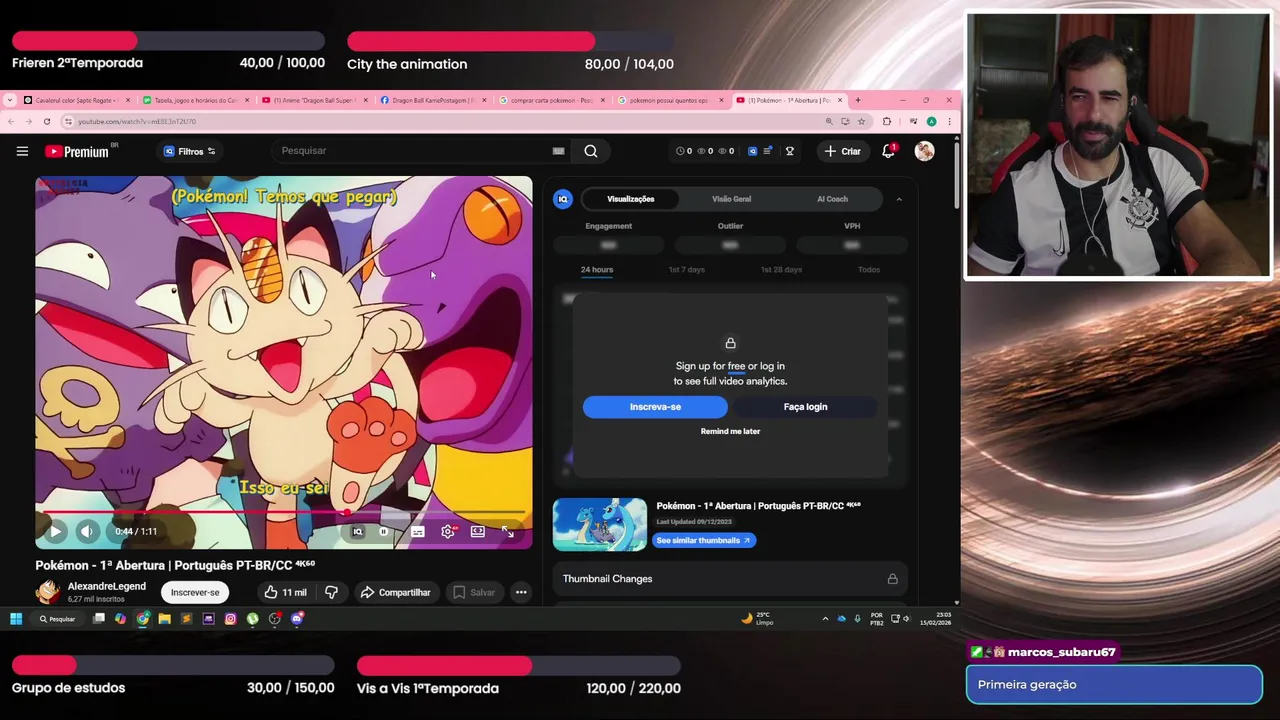Dislike the video
Viewport: 1280px width, 720px height.
[331, 592]
